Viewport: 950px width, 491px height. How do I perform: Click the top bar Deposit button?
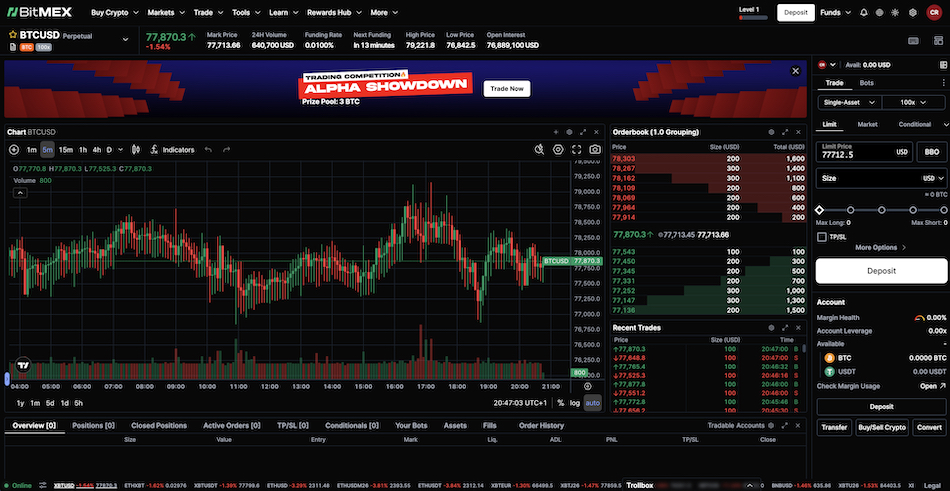(796, 13)
